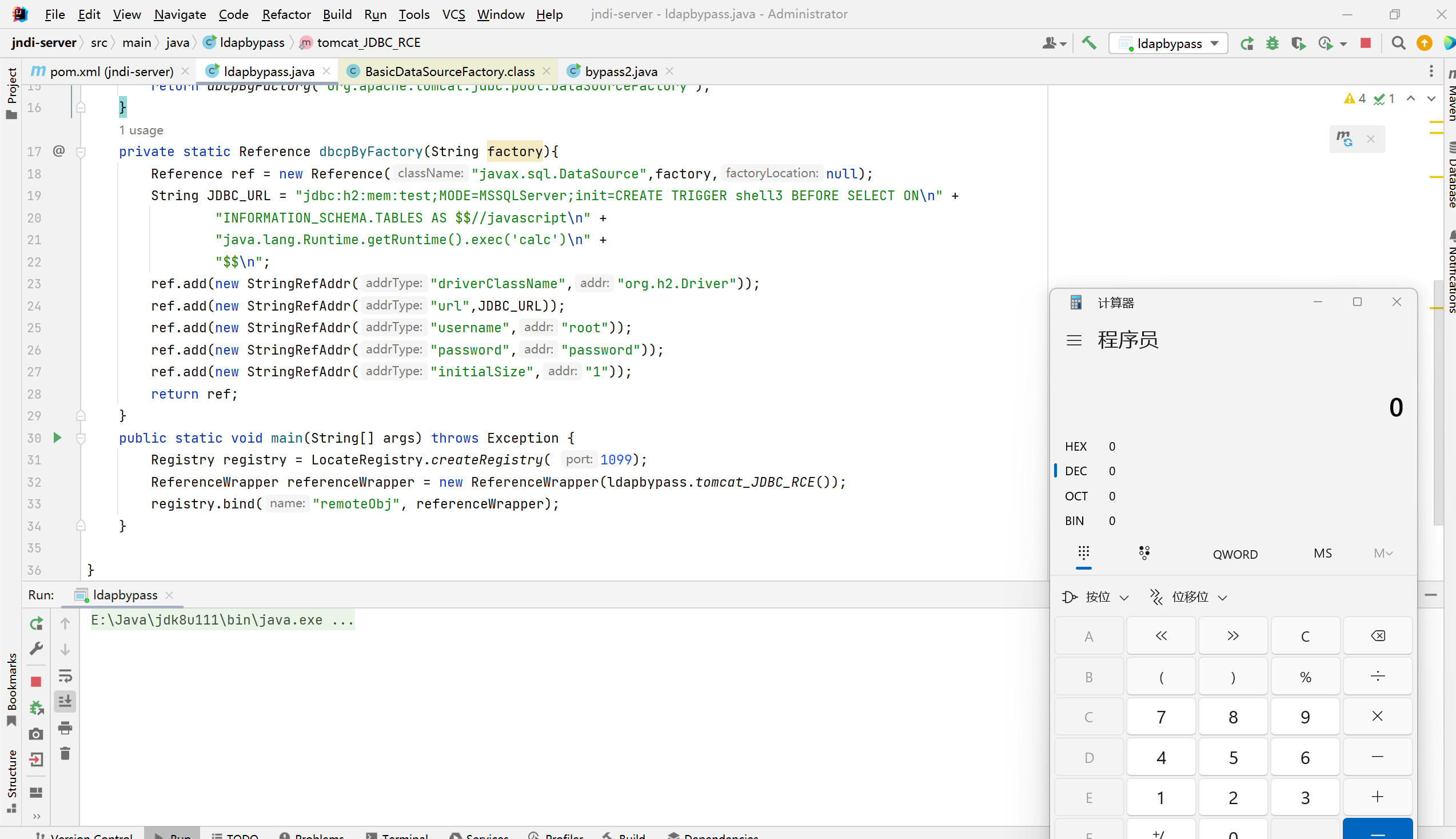Viewport: 1456px width, 839px height.
Task: Click calculator C clear button
Action: pos(1305,635)
